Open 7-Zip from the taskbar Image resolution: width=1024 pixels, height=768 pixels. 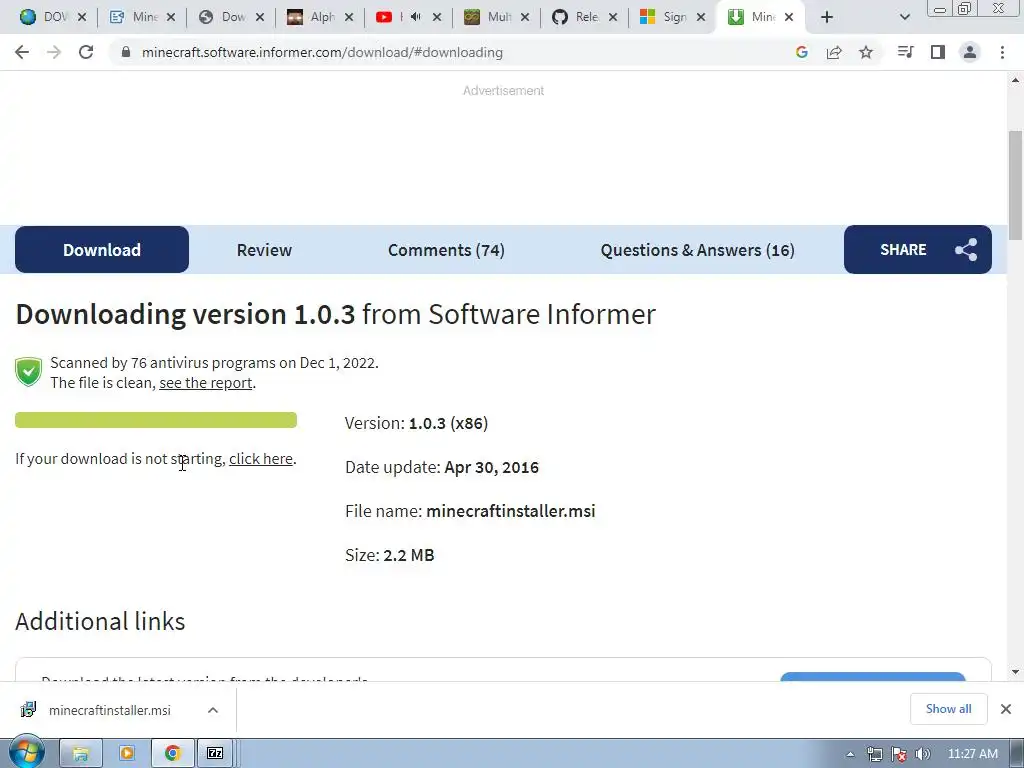point(216,754)
